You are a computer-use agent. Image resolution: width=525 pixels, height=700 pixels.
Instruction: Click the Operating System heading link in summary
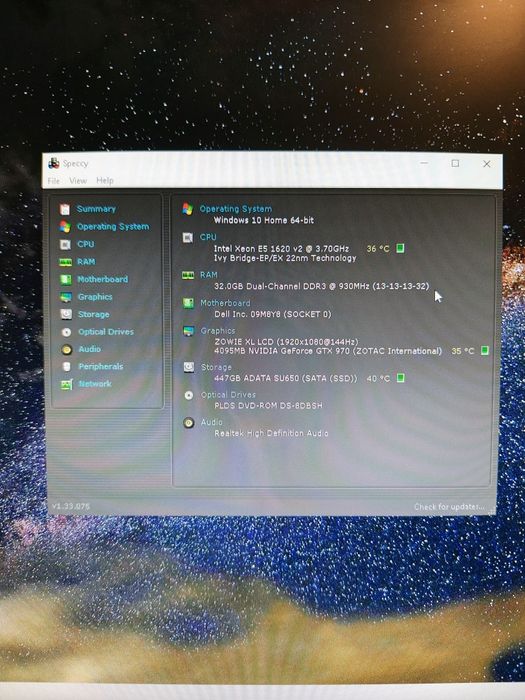(x=236, y=209)
